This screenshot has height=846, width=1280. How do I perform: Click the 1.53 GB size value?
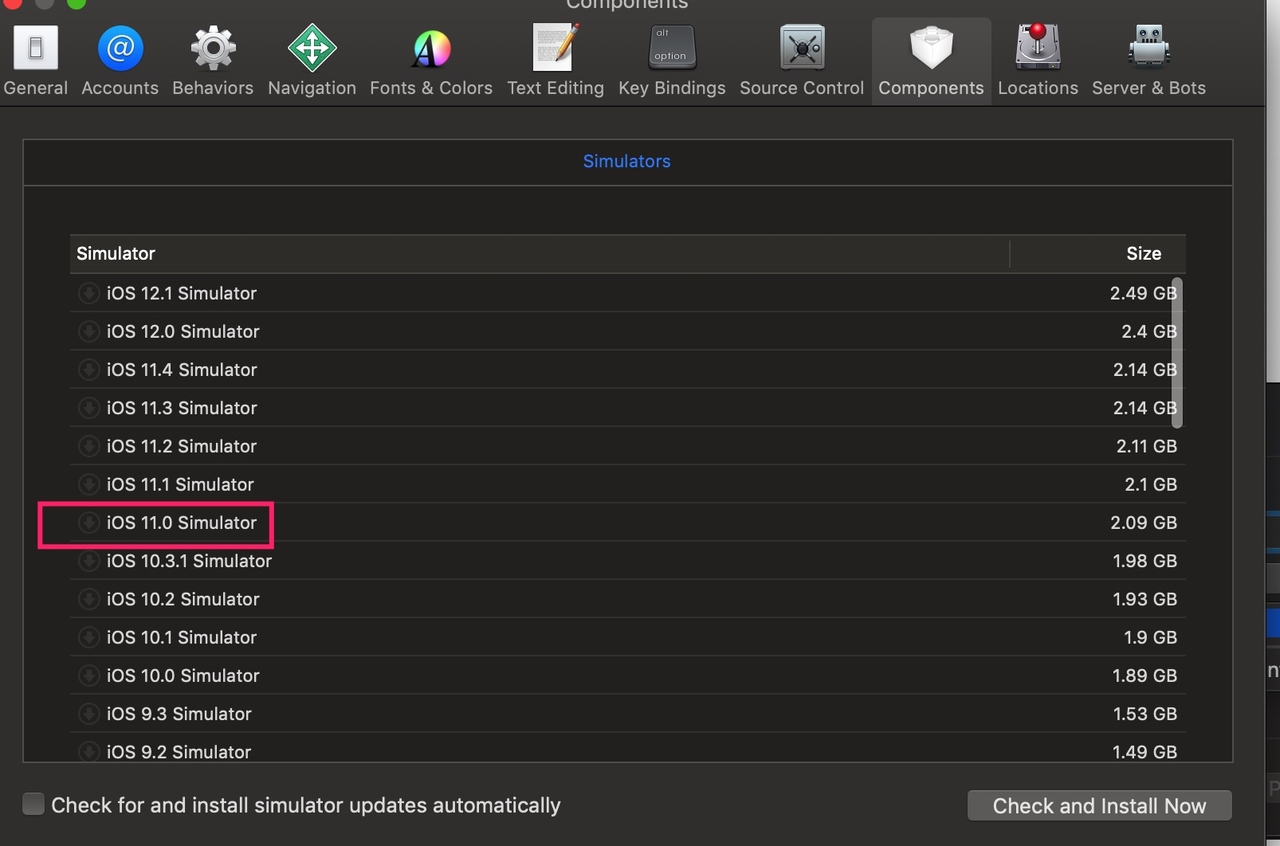point(1145,714)
